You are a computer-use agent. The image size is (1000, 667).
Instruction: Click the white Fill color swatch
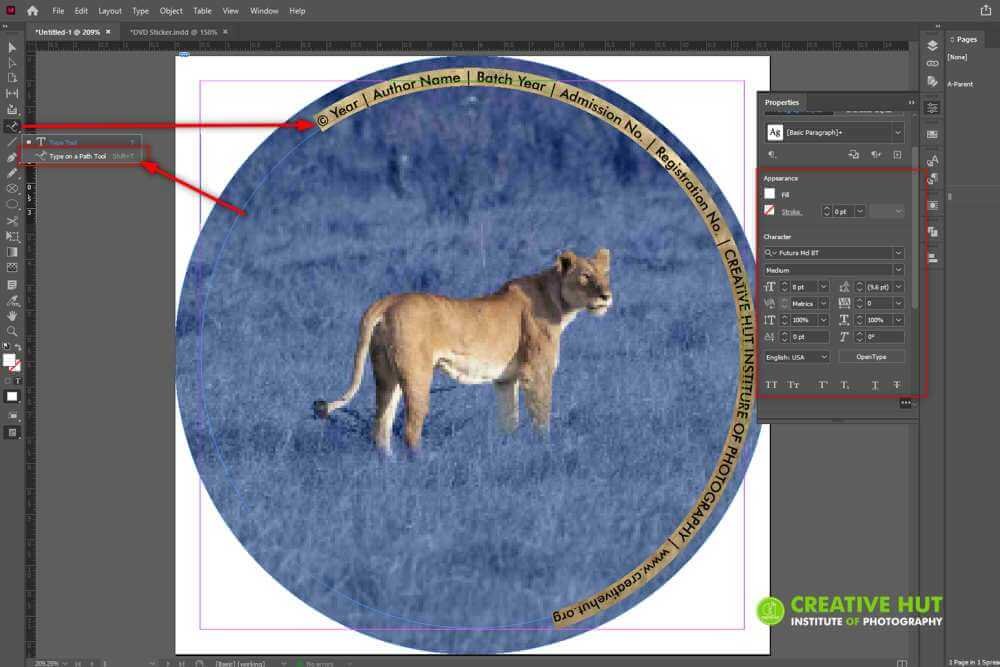click(770, 194)
